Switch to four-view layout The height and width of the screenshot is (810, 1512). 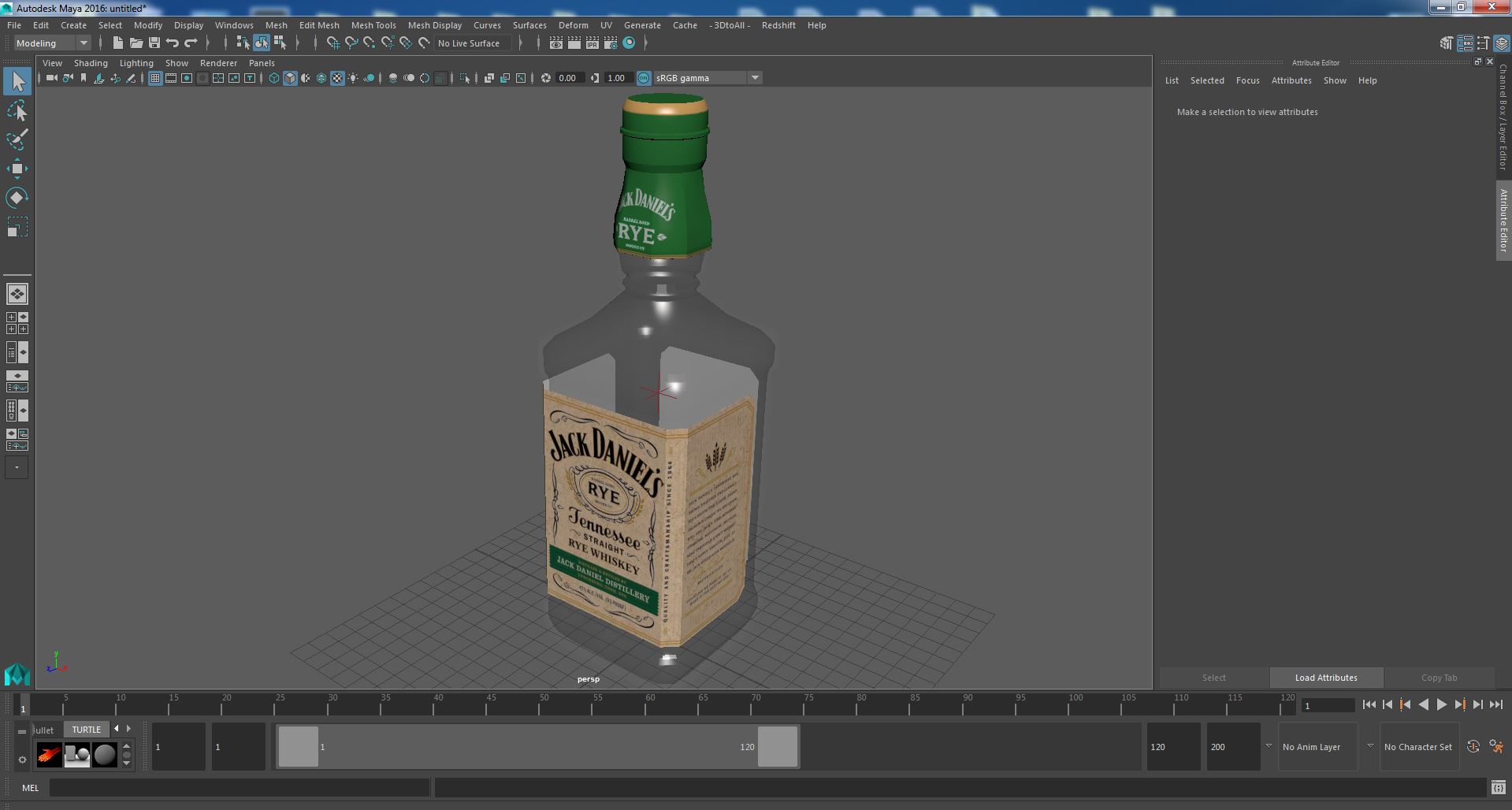tap(17, 323)
